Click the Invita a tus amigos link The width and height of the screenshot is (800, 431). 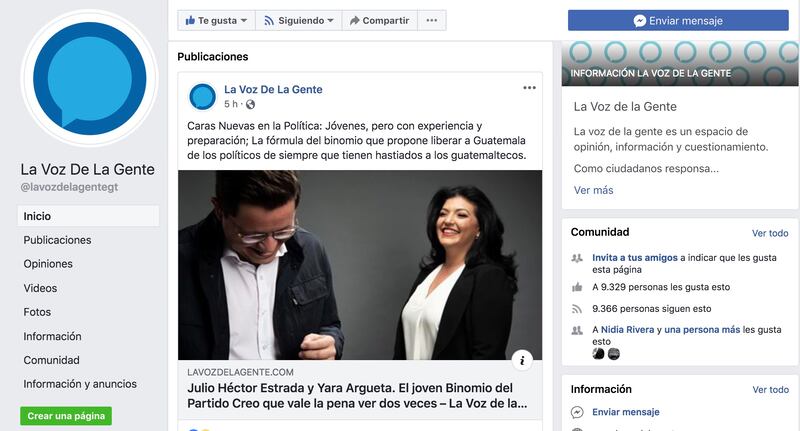(635, 258)
